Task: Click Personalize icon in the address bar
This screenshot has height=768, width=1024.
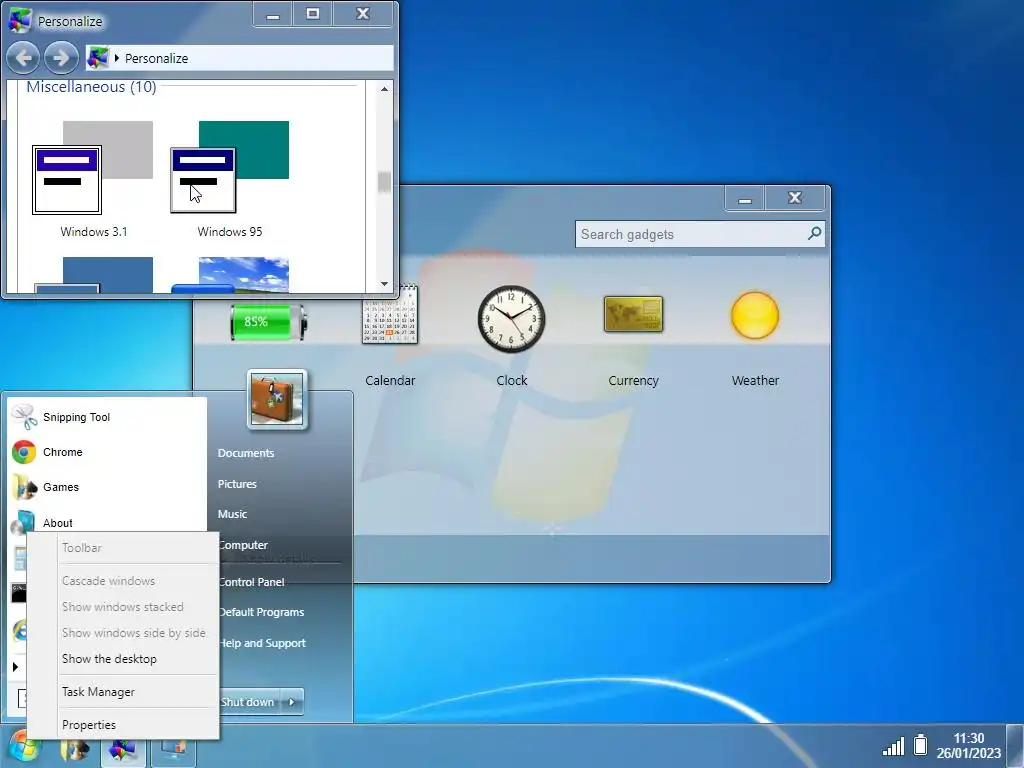Action: [x=98, y=58]
